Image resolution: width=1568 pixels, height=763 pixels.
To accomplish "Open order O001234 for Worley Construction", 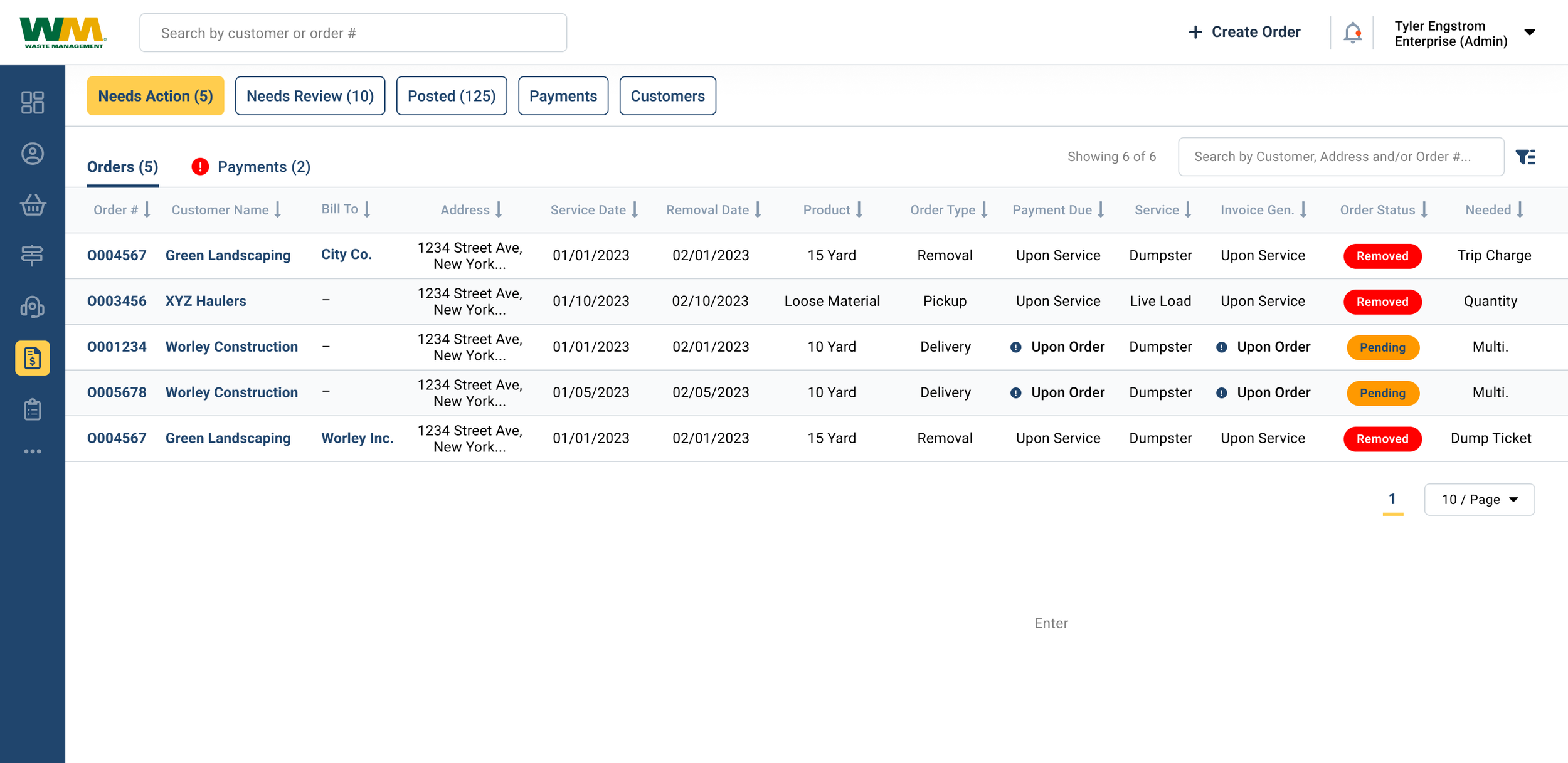I will [117, 346].
